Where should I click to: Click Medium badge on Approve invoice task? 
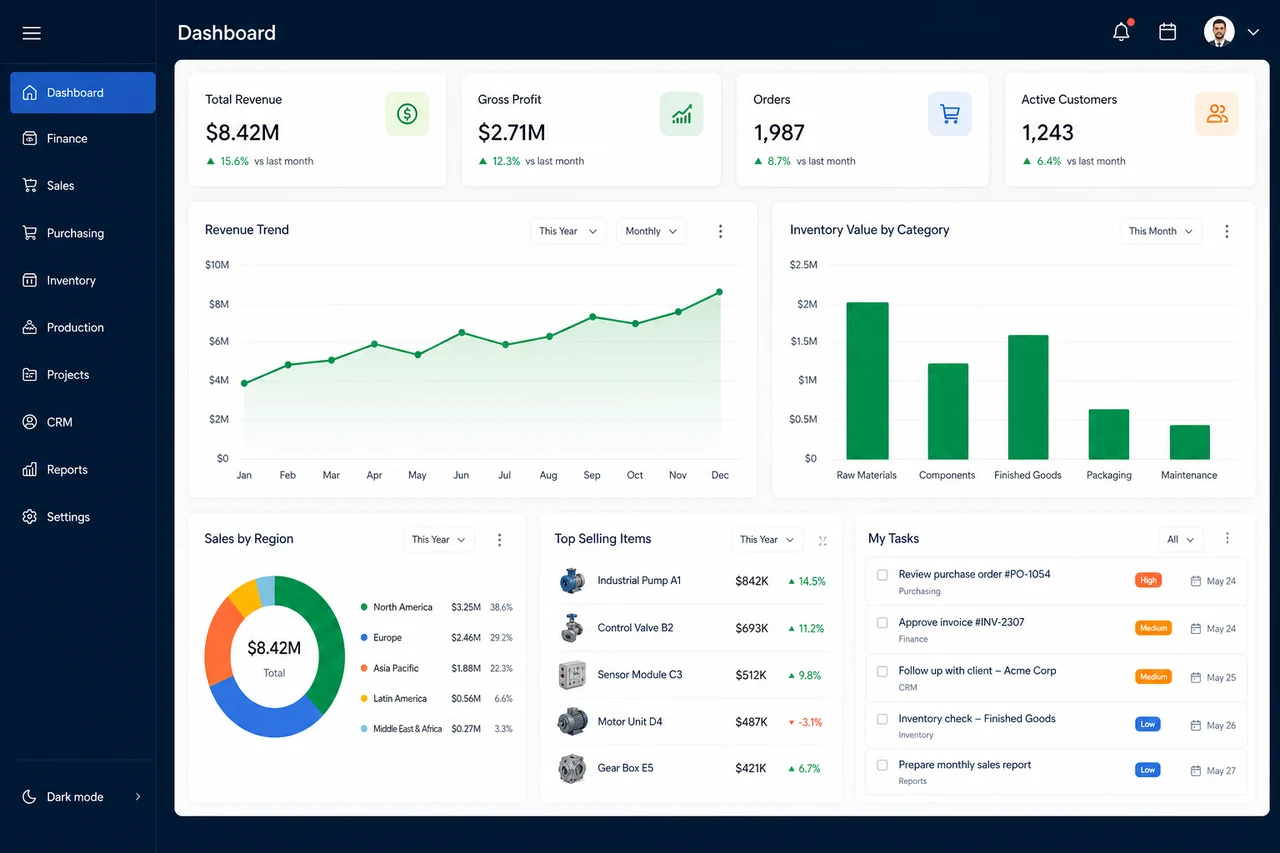(1153, 628)
